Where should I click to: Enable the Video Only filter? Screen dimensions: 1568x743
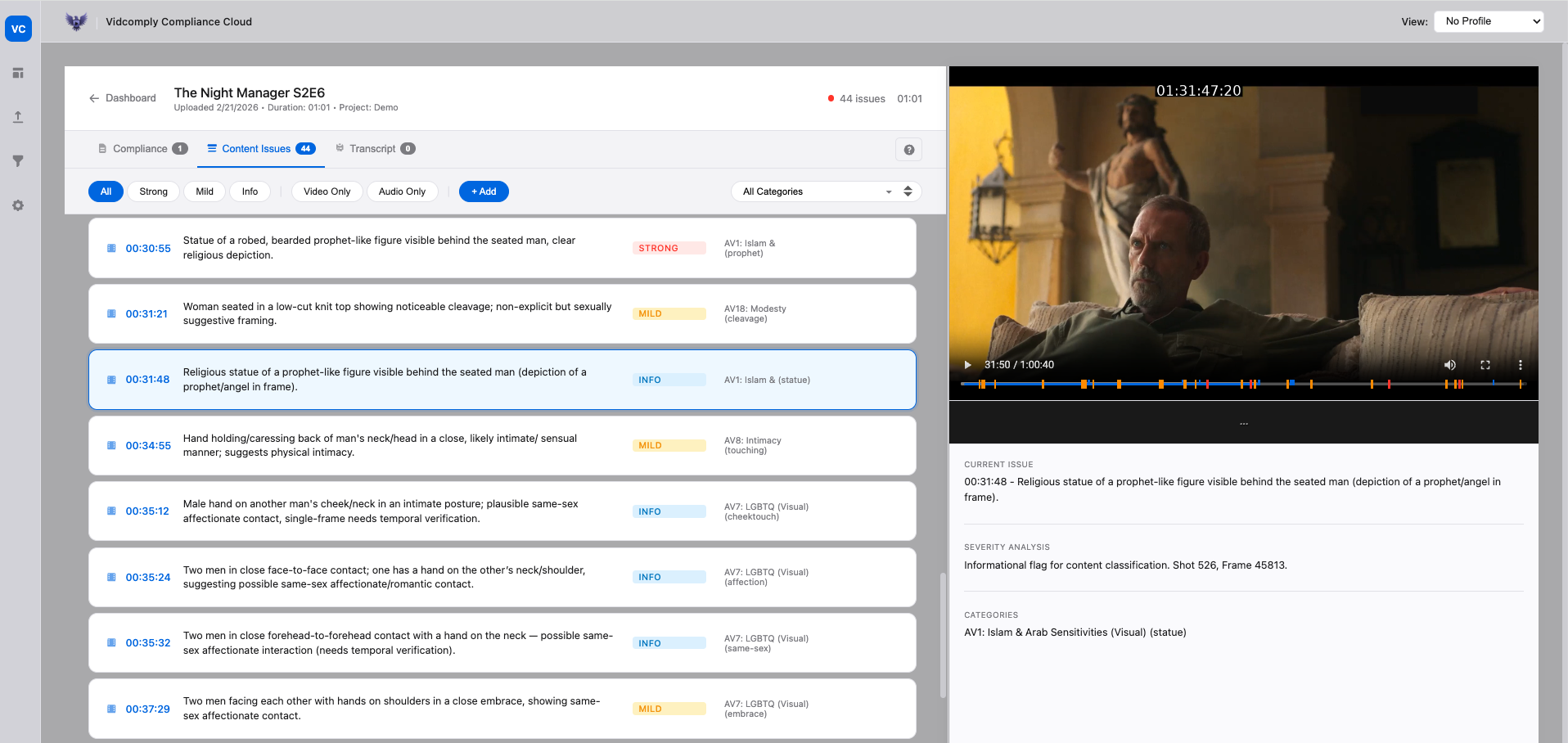[x=327, y=191]
